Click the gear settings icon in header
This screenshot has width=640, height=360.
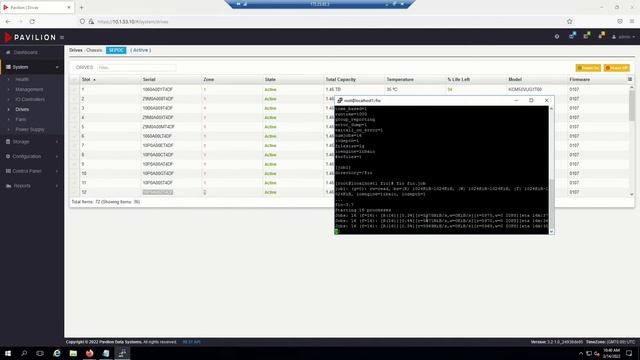557,37
